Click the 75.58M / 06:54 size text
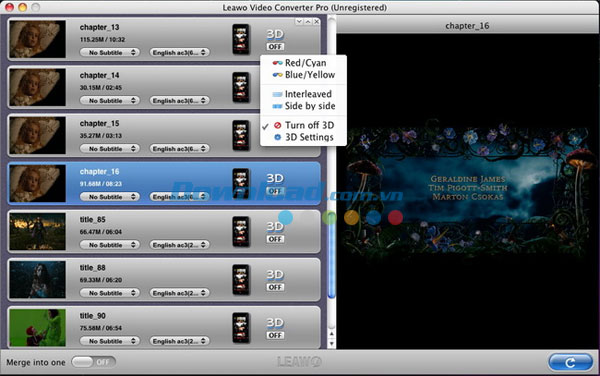 [x=101, y=328]
